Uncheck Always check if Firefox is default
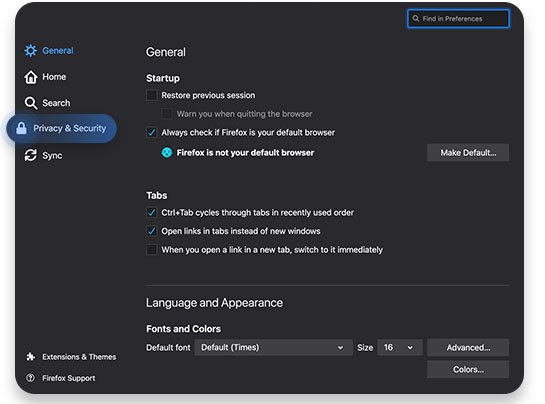The height and width of the screenshot is (404, 545). (x=152, y=132)
